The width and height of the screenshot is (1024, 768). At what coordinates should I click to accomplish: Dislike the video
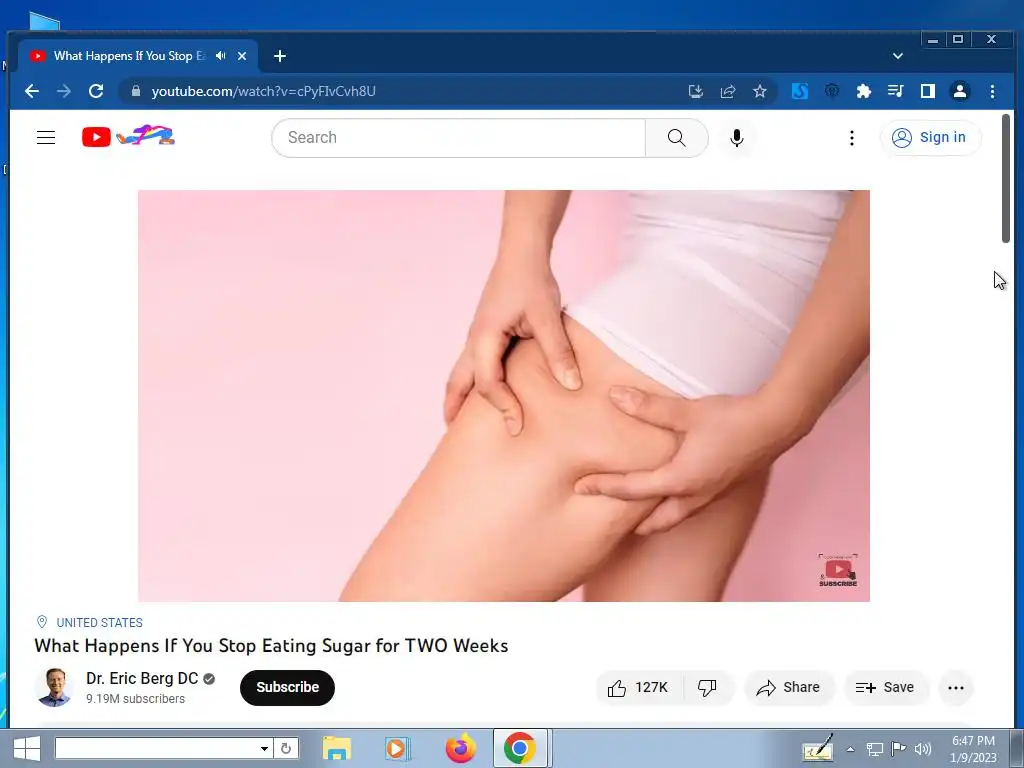708,688
